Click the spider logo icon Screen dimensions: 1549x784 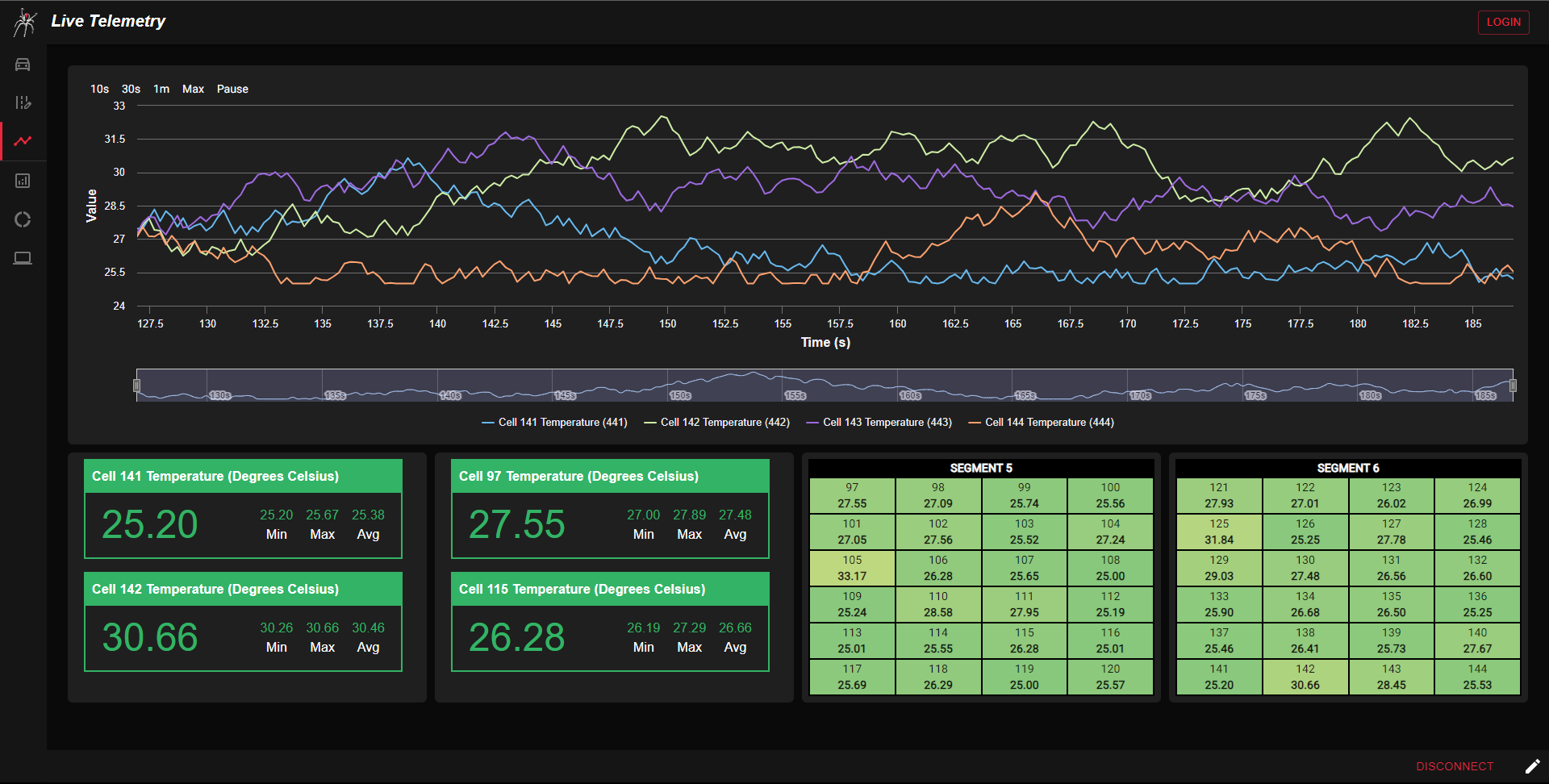[25, 23]
